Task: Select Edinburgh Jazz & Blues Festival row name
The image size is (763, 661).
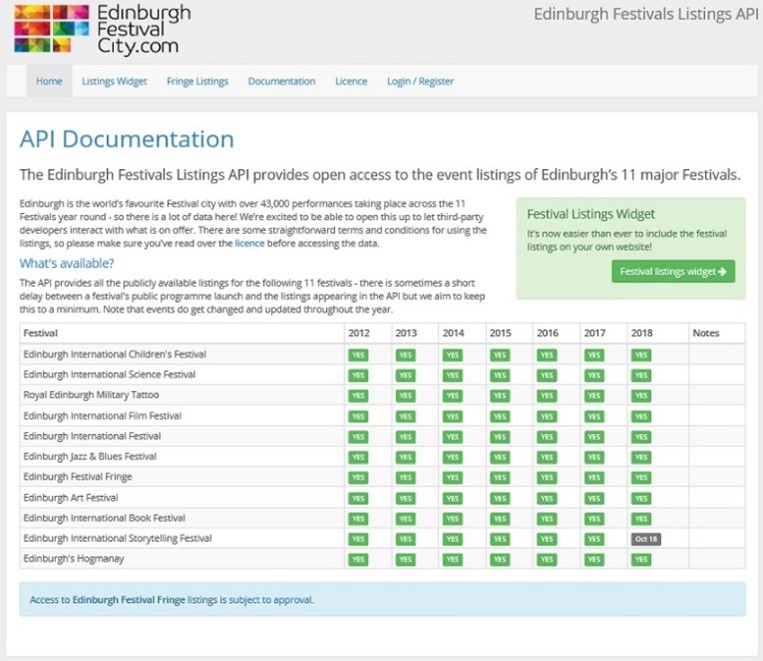Action: click(x=90, y=457)
